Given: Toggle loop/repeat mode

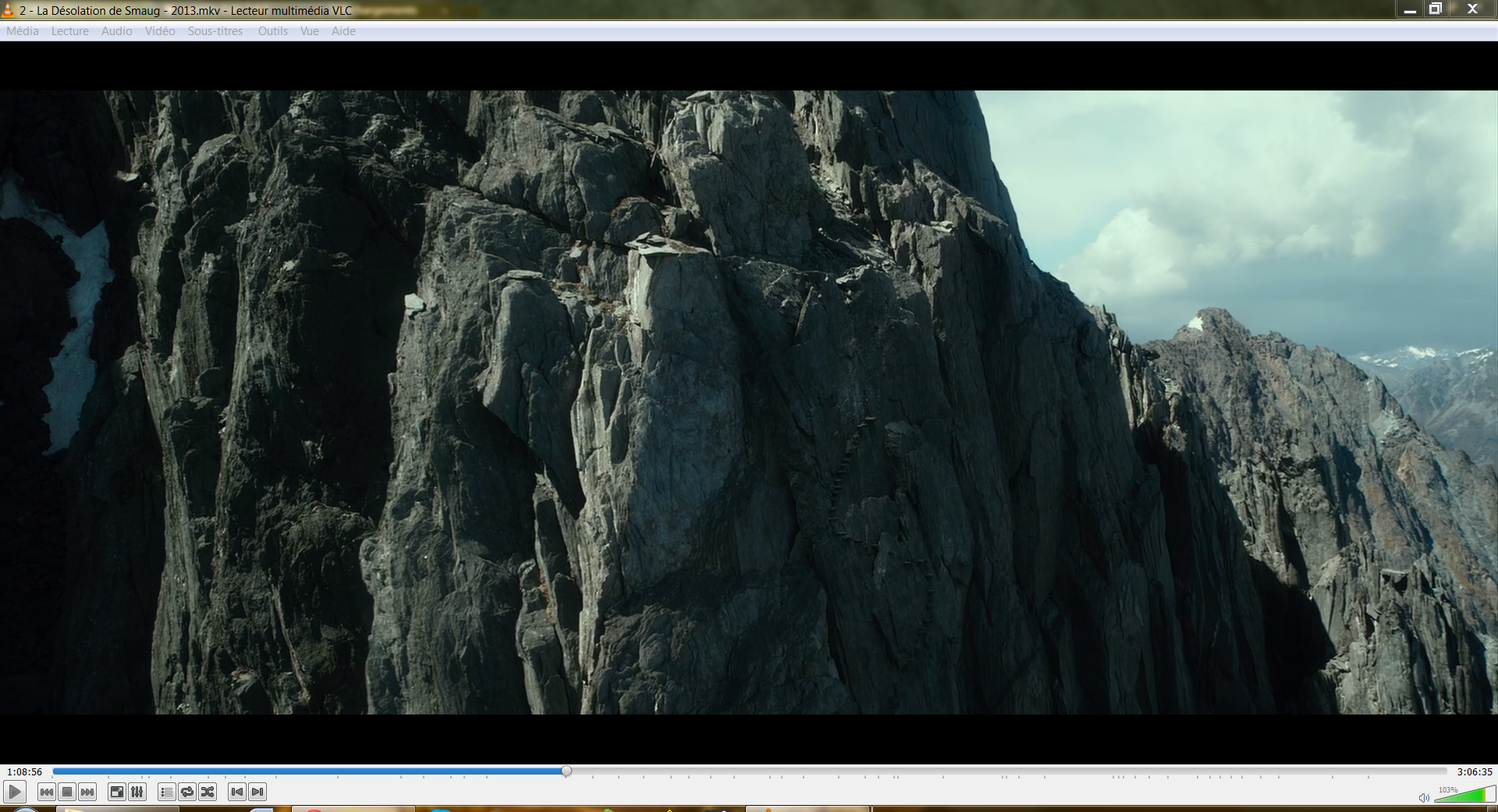Looking at the screenshot, I should coord(187,792).
